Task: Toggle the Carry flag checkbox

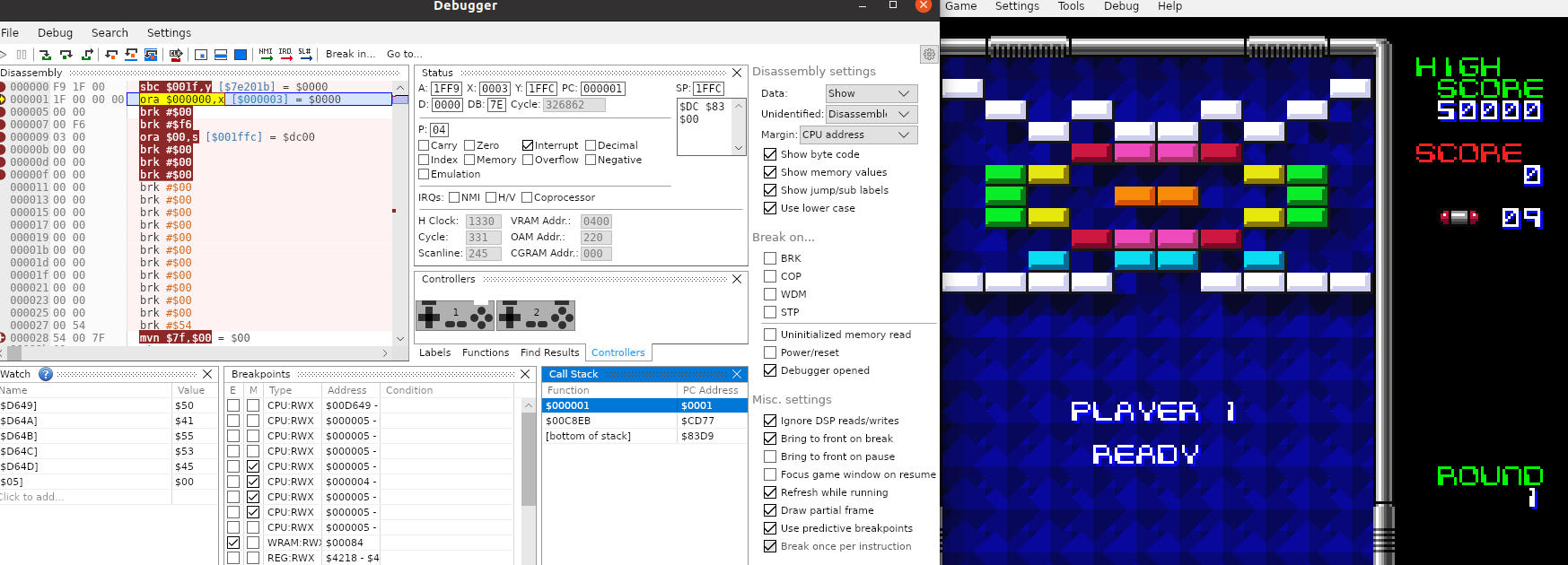Action: tap(424, 145)
